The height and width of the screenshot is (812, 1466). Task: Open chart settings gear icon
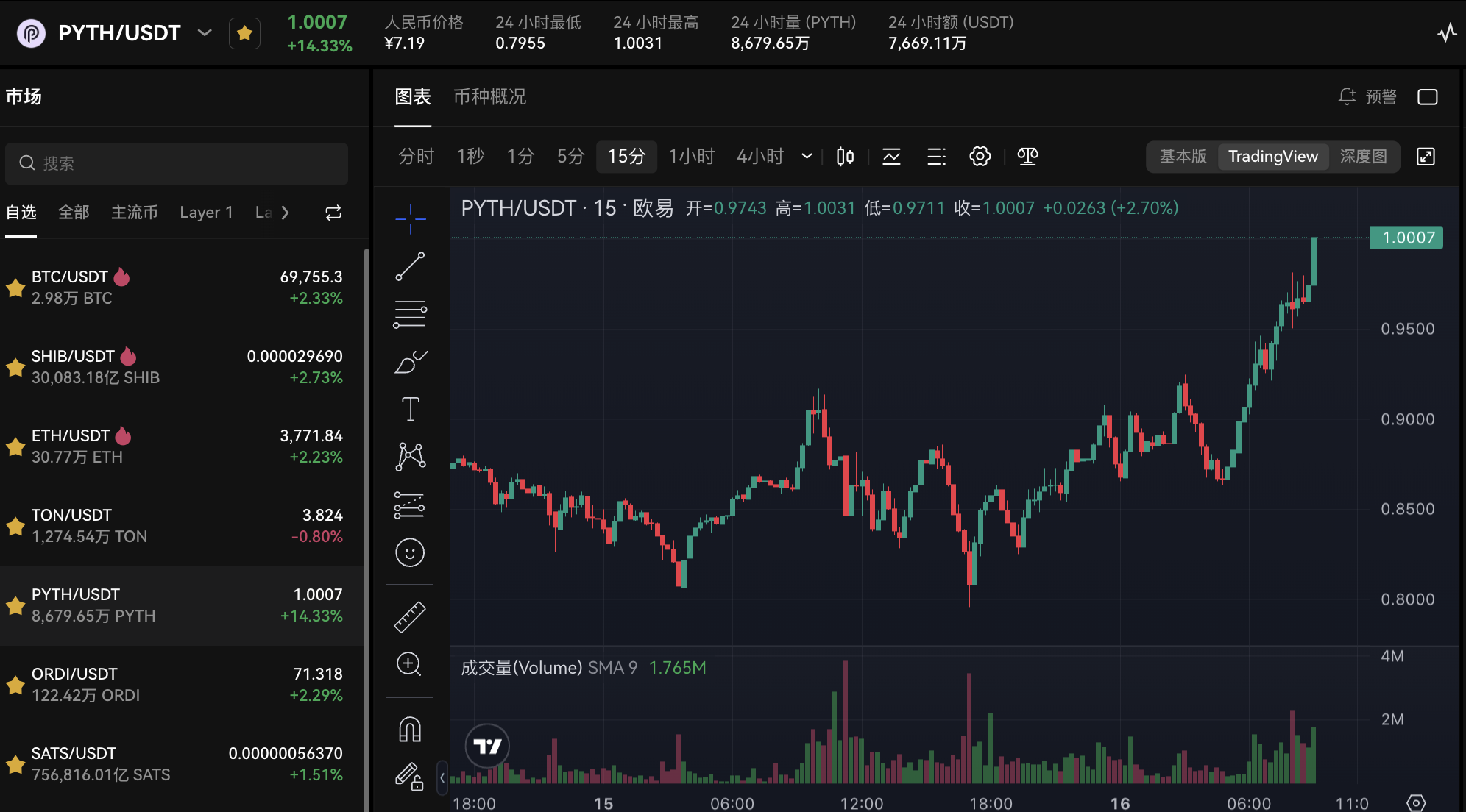coord(980,156)
